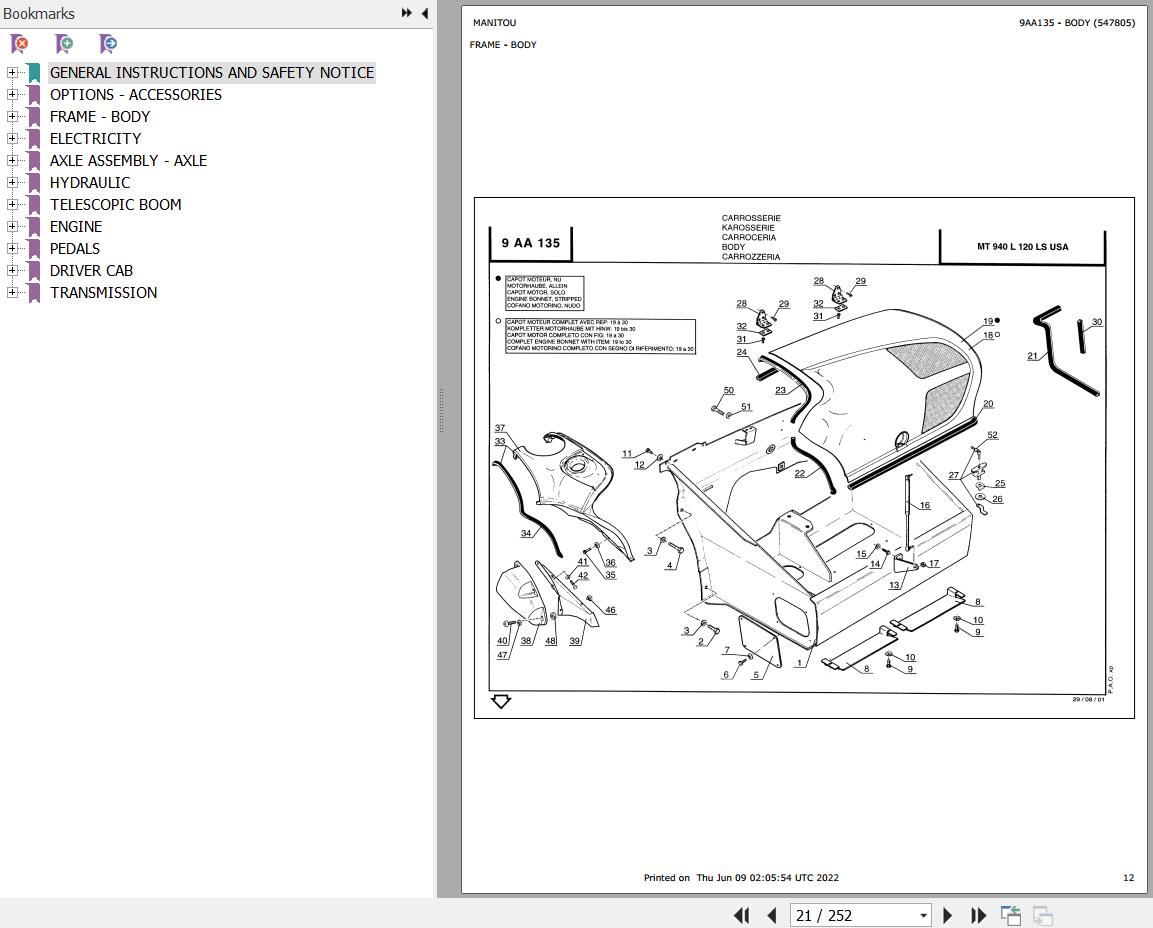Click the bookmark ribbon icon beside TRANSMISSION
Screen dimensions: 1153x928
[x=34, y=293]
